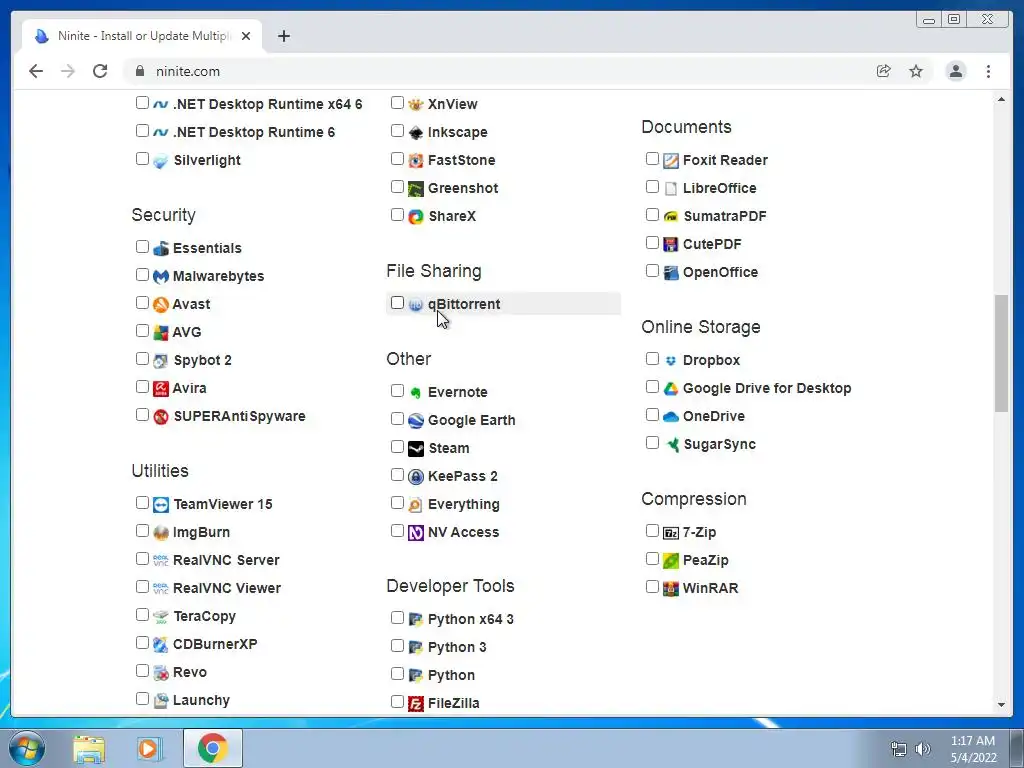Click the page vertical scrollbar thumb

[x=1001, y=353]
